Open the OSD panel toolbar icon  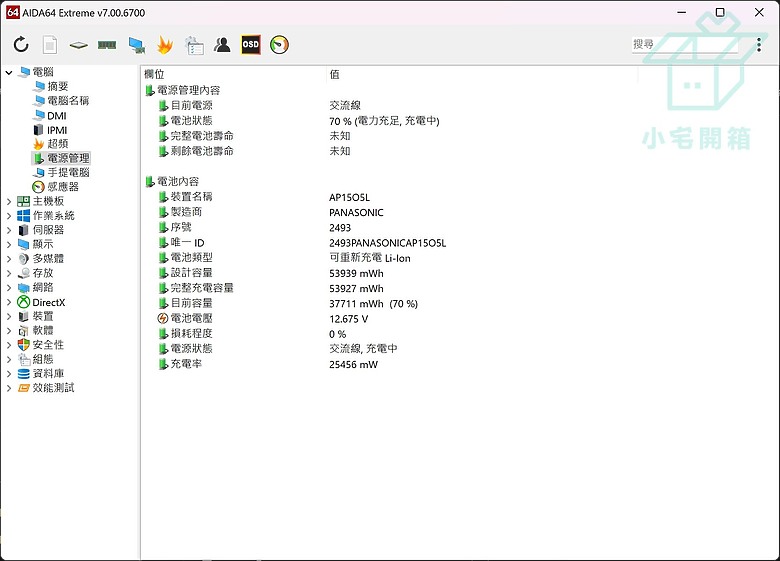click(250, 45)
